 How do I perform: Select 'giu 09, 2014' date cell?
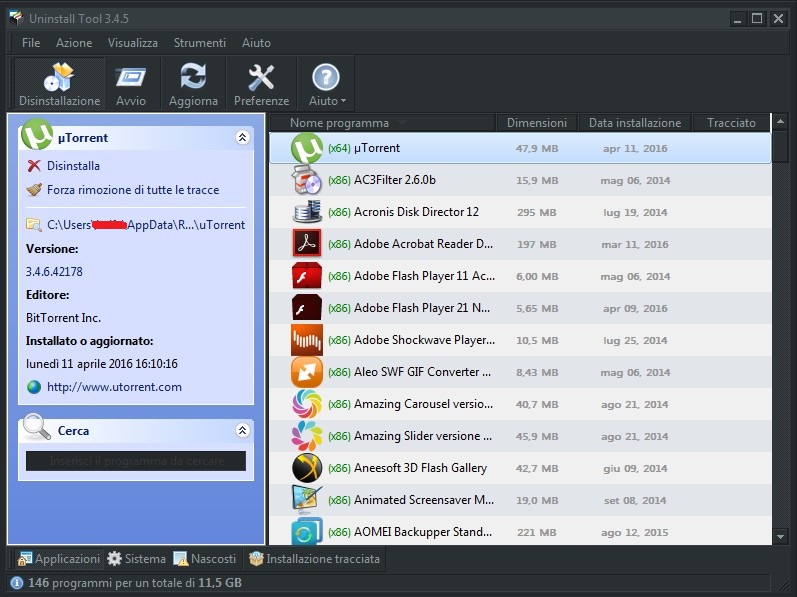point(635,468)
